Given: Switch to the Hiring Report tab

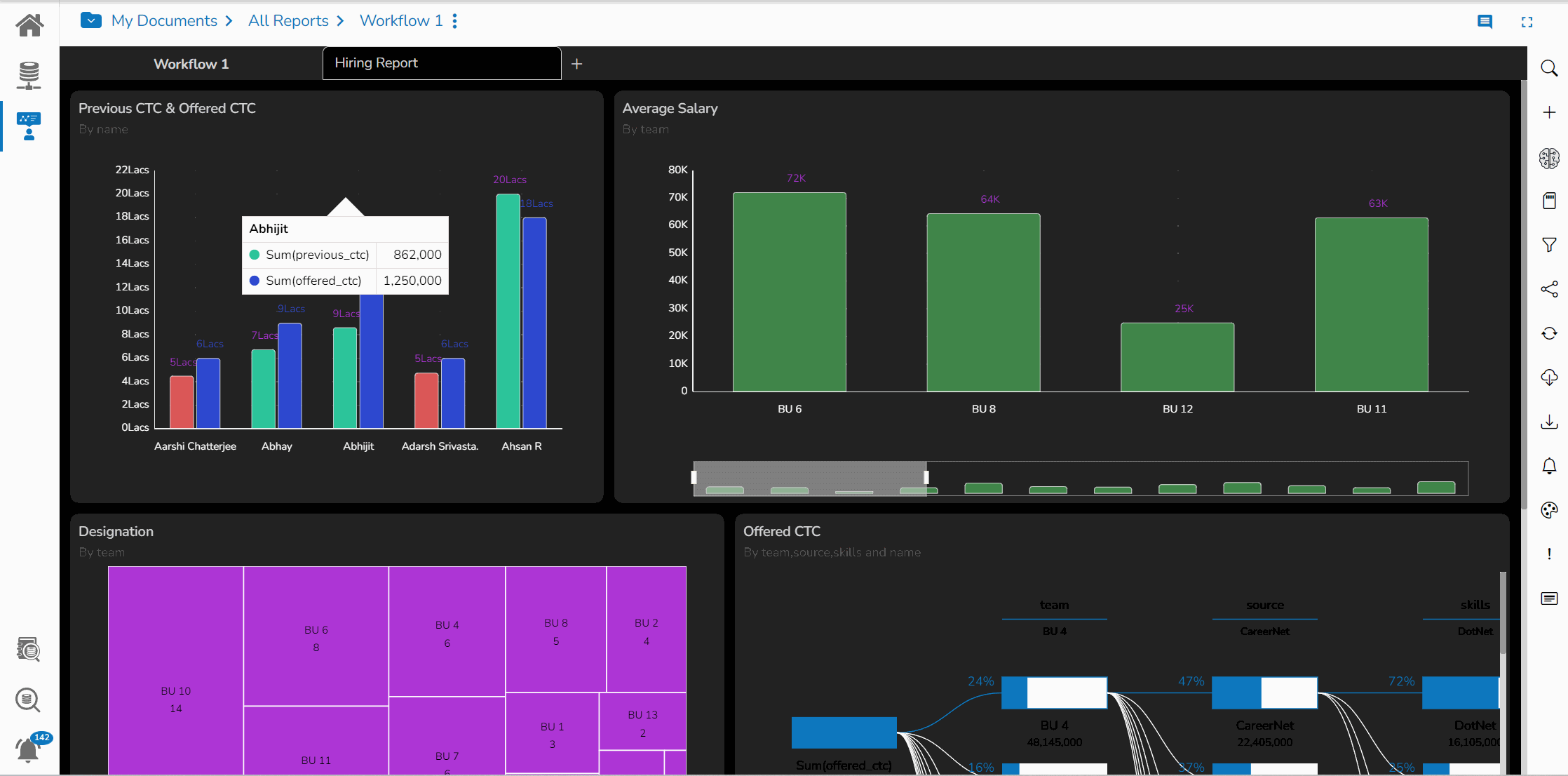Looking at the screenshot, I should pyautogui.click(x=442, y=63).
